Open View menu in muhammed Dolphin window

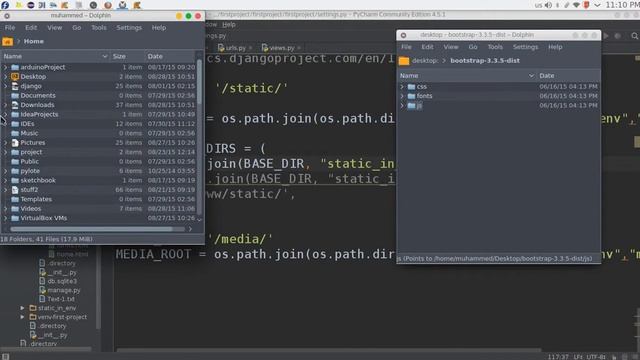coord(54,27)
